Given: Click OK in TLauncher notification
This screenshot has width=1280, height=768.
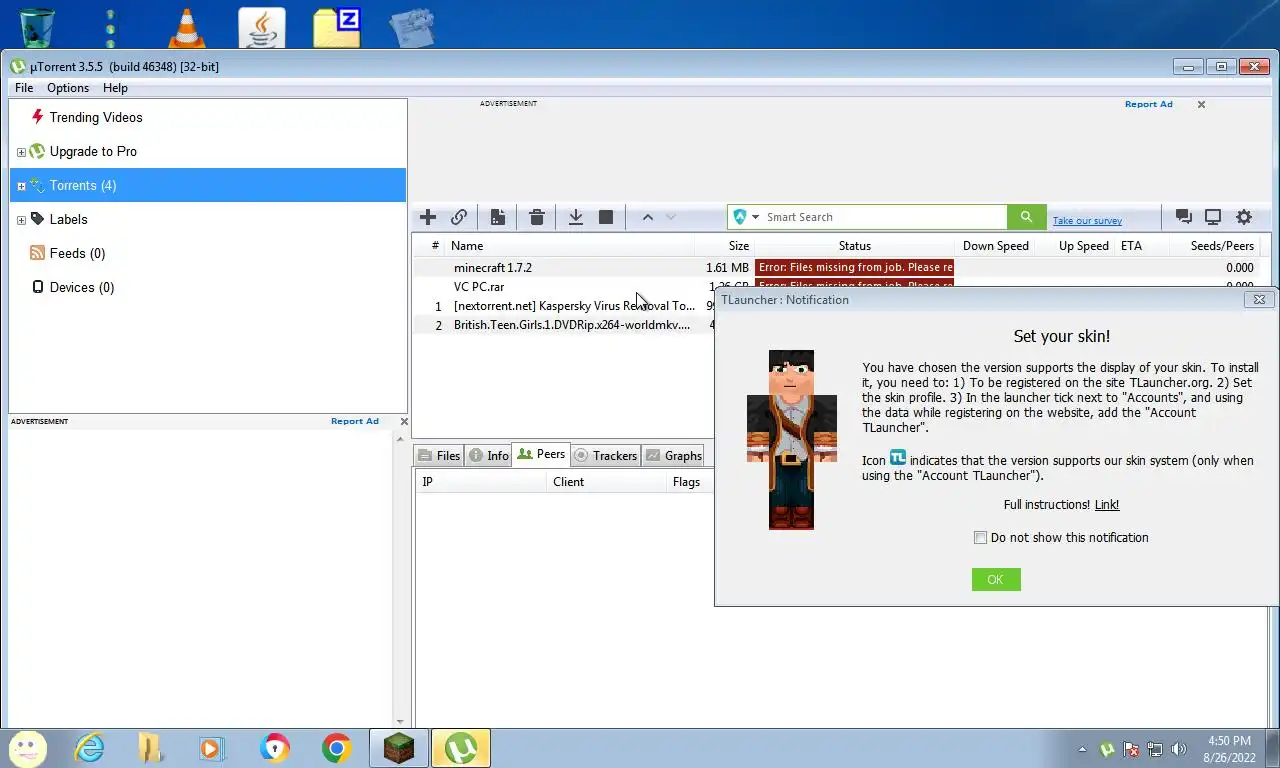Looking at the screenshot, I should click(x=996, y=580).
